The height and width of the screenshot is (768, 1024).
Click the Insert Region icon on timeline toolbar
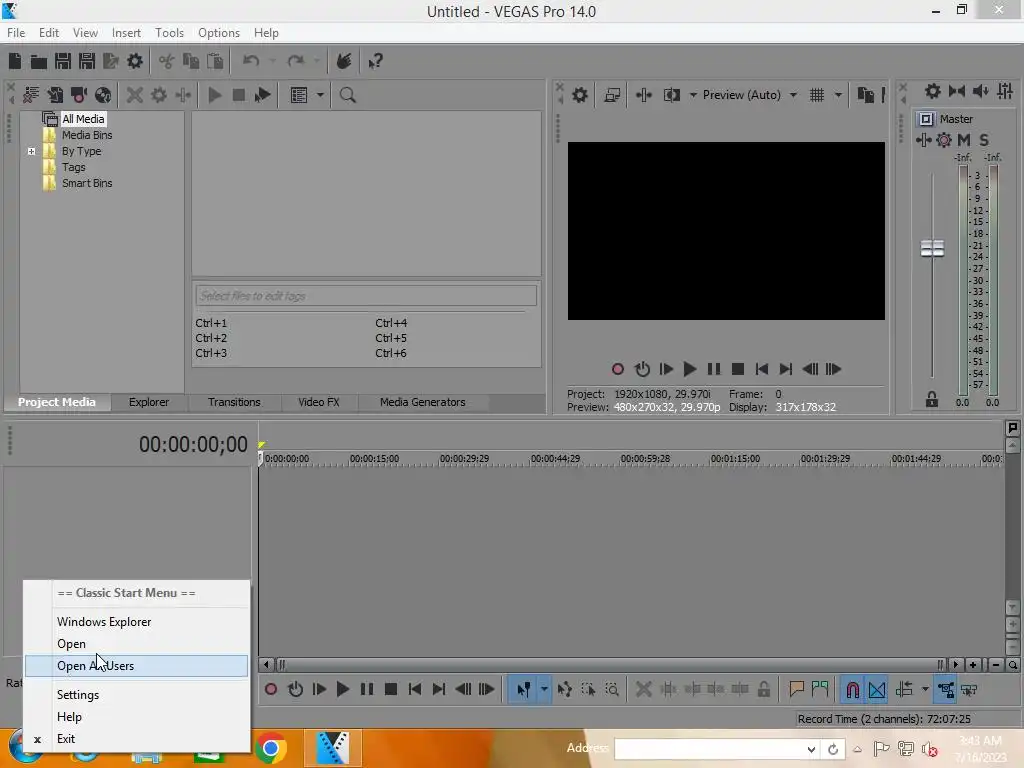pos(820,690)
